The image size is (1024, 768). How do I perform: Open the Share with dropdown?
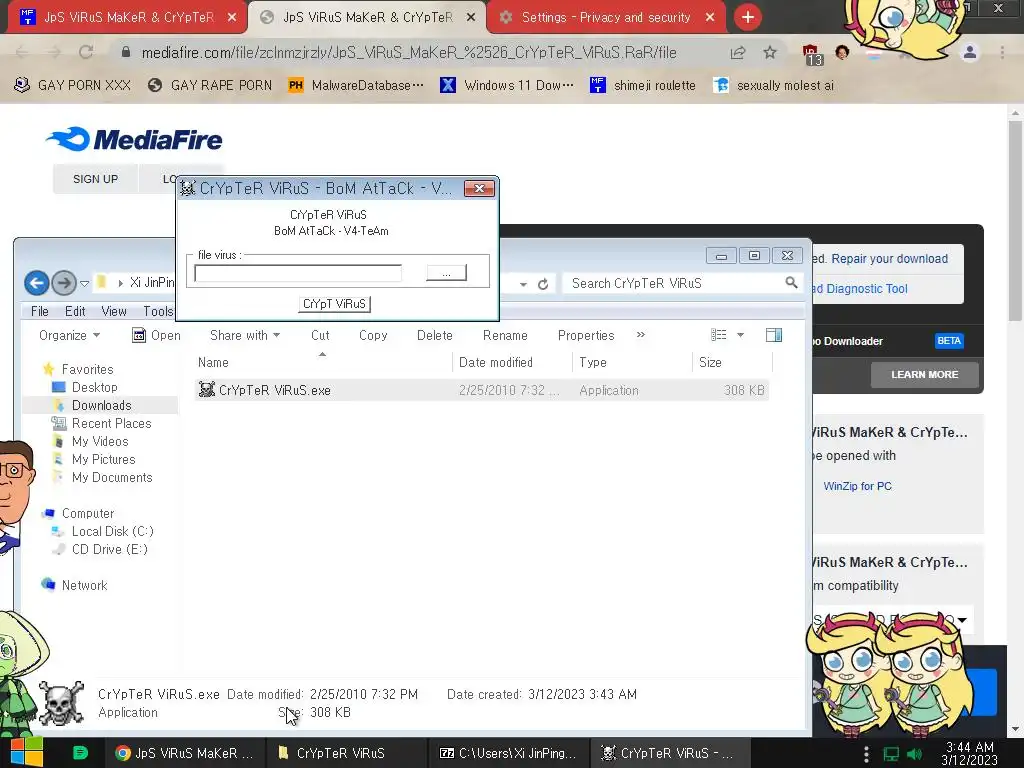[245, 335]
